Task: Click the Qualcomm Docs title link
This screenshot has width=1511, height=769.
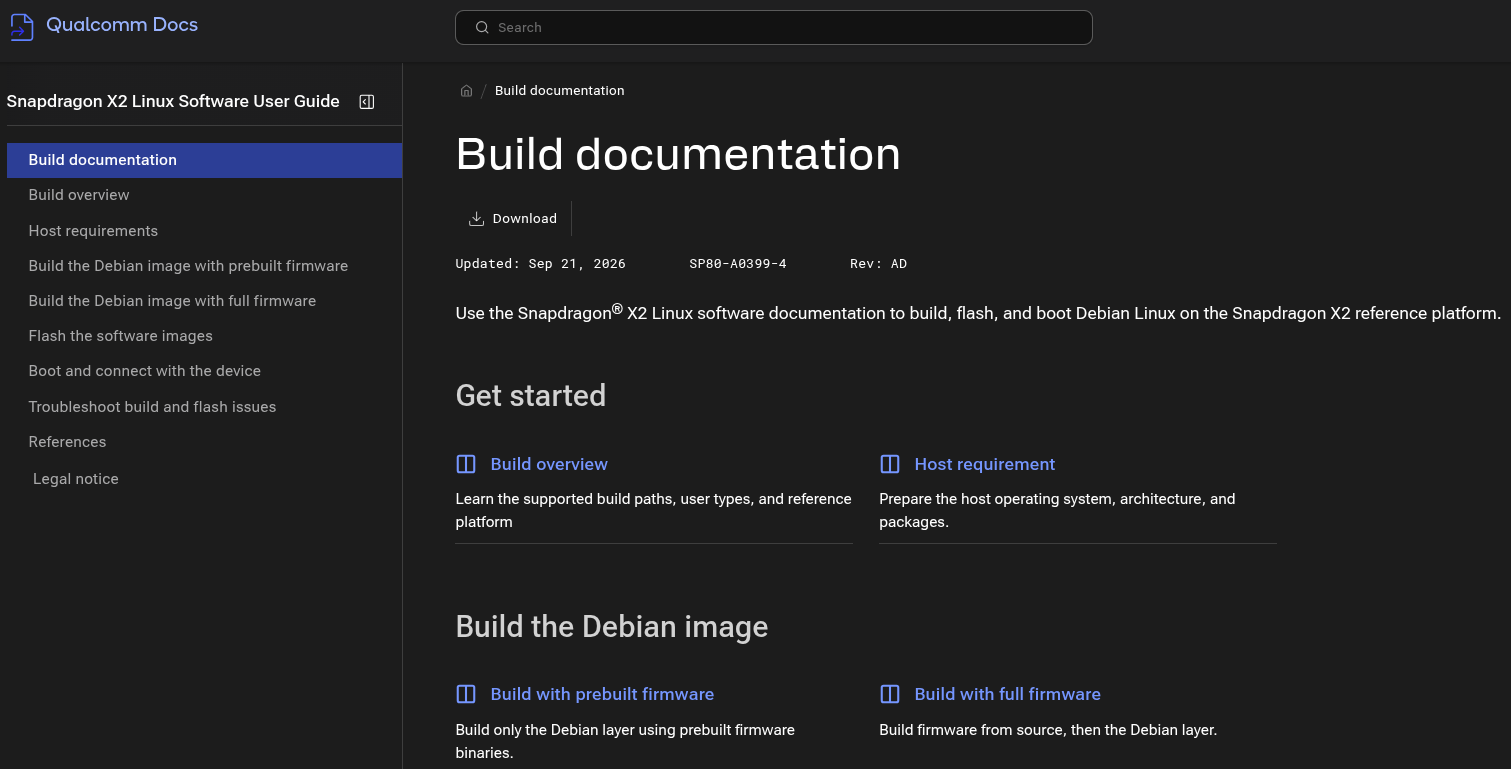Action: pyautogui.click(x=122, y=25)
